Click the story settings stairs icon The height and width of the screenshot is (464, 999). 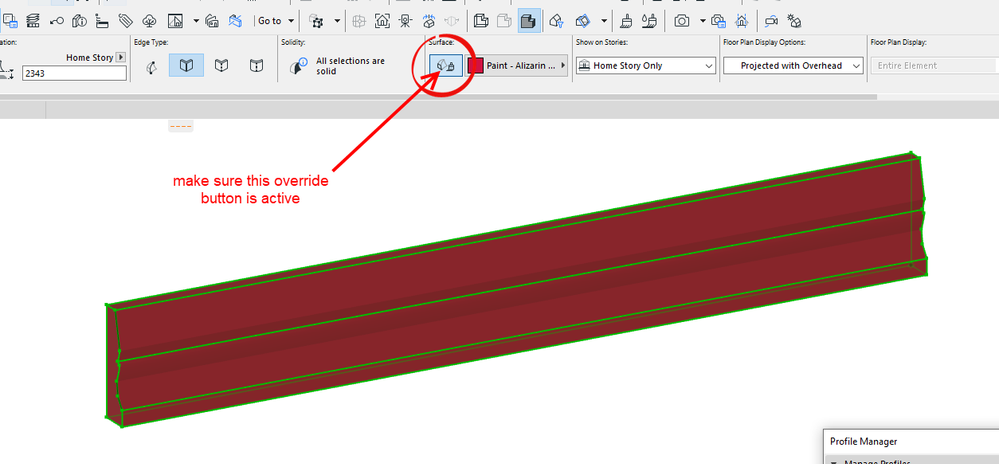coord(102,21)
